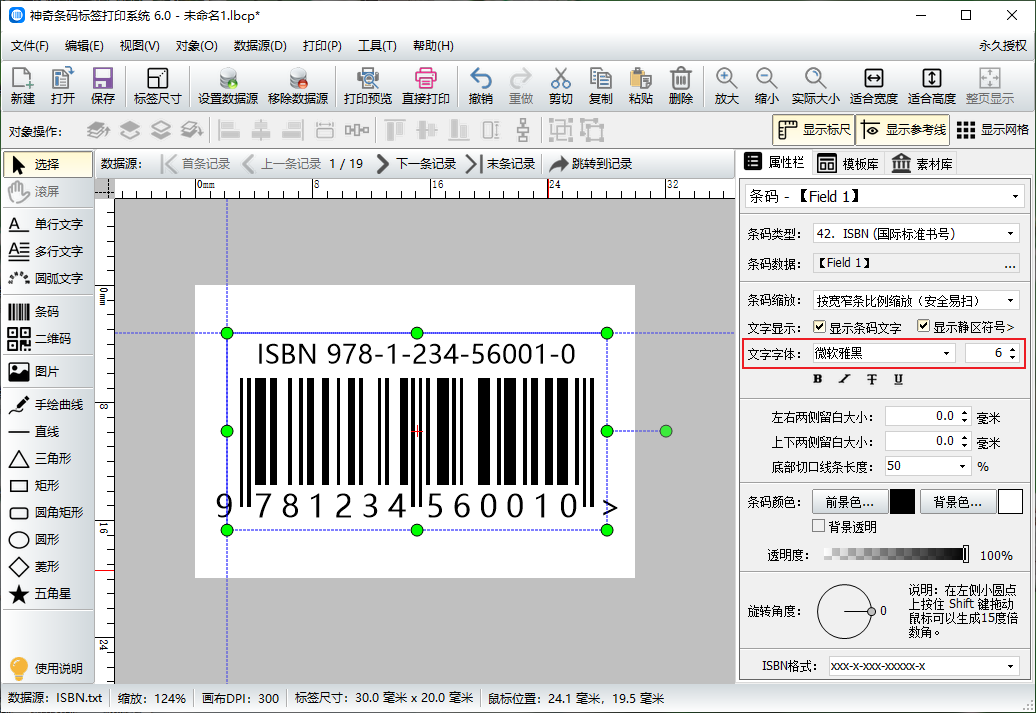Open 打印预览 print preview
Image resolution: width=1036 pixels, height=713 pixels.
point(367,86)
